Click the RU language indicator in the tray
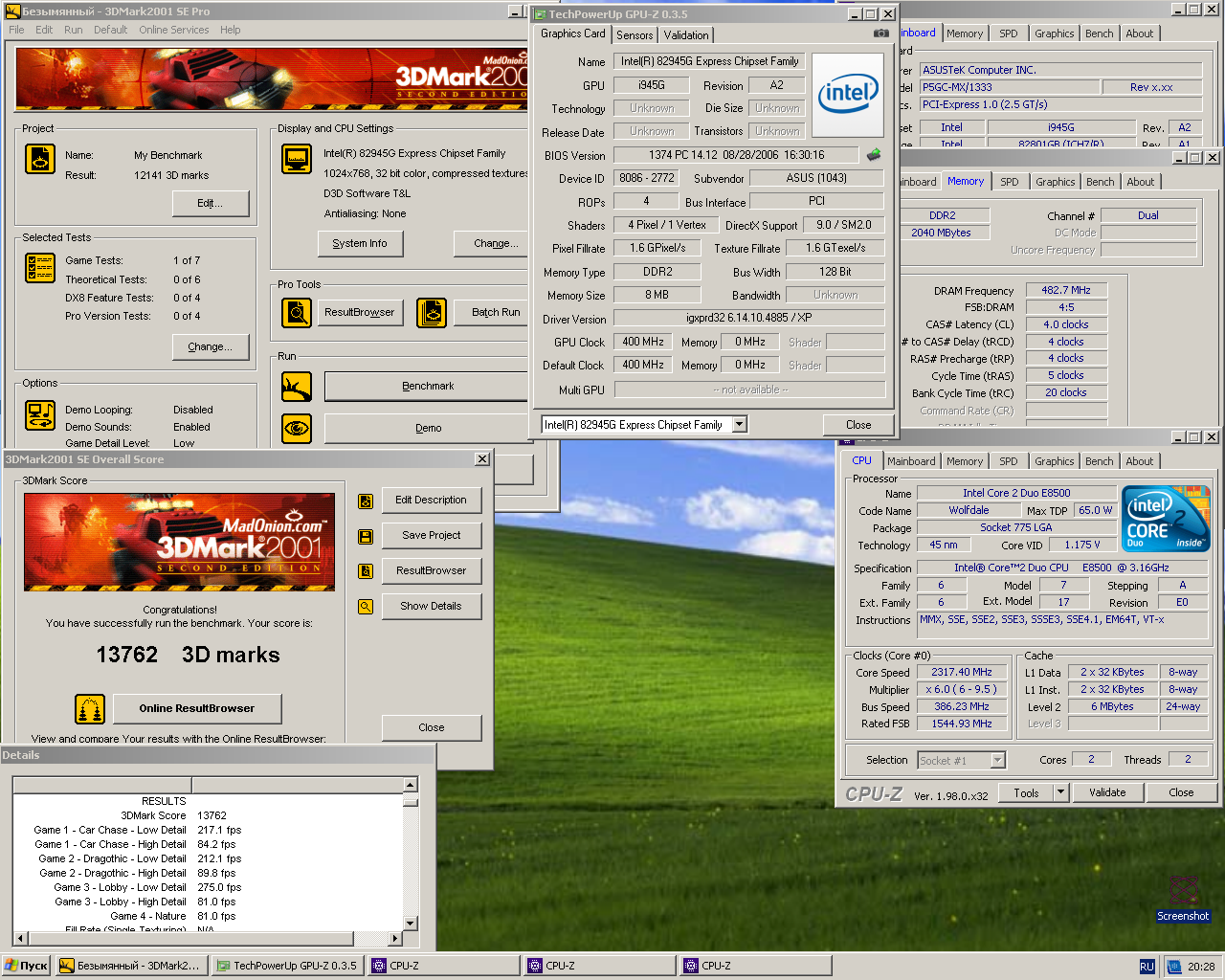Screen dimensions: 1225x980 click(1147, 967)
